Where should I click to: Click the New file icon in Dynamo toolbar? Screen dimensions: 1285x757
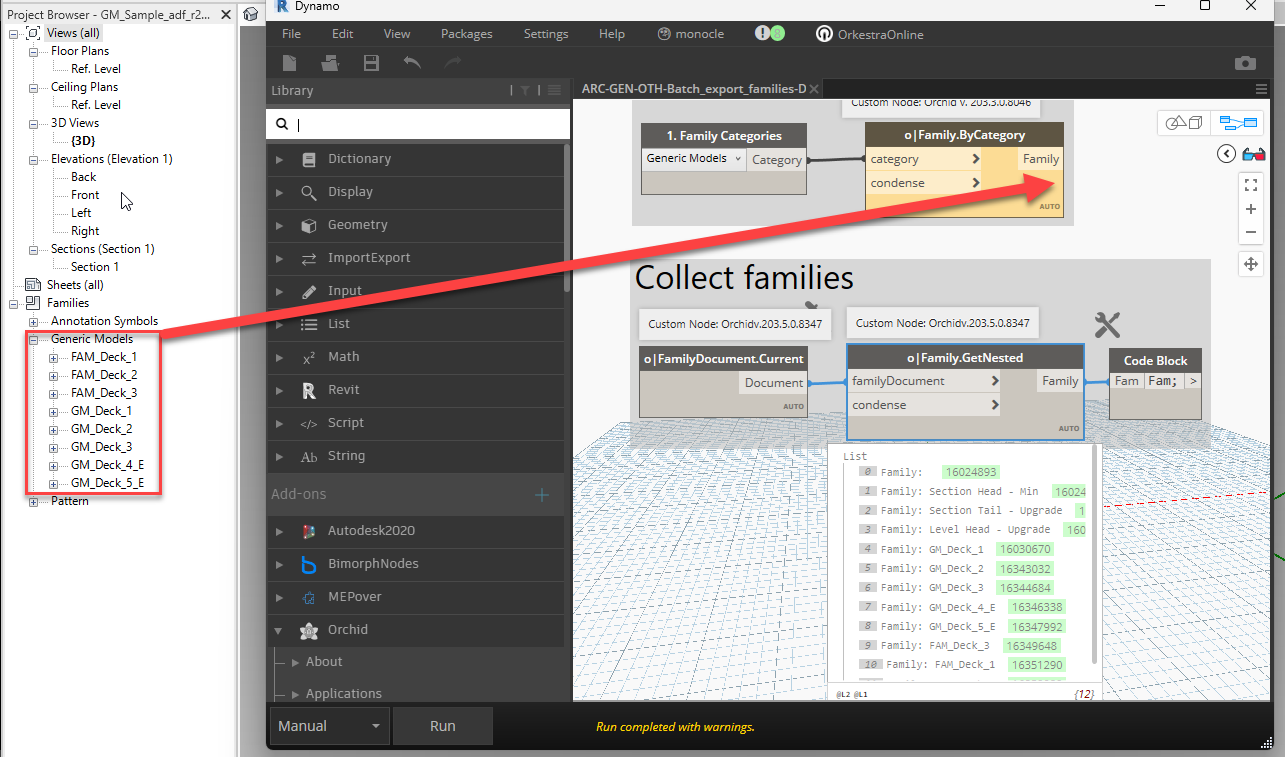pos(289,63)
